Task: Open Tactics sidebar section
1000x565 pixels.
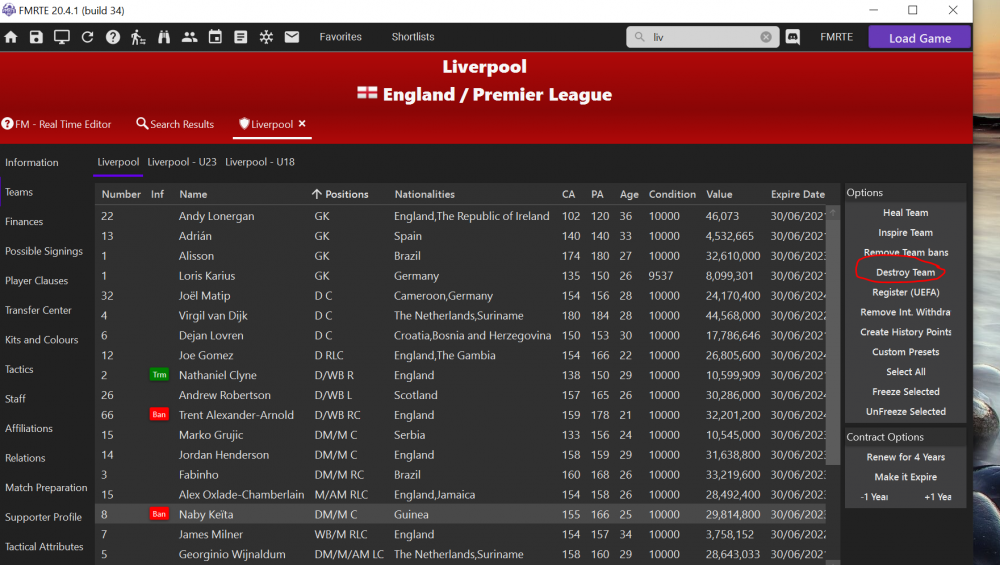Action: click(19, 369)
